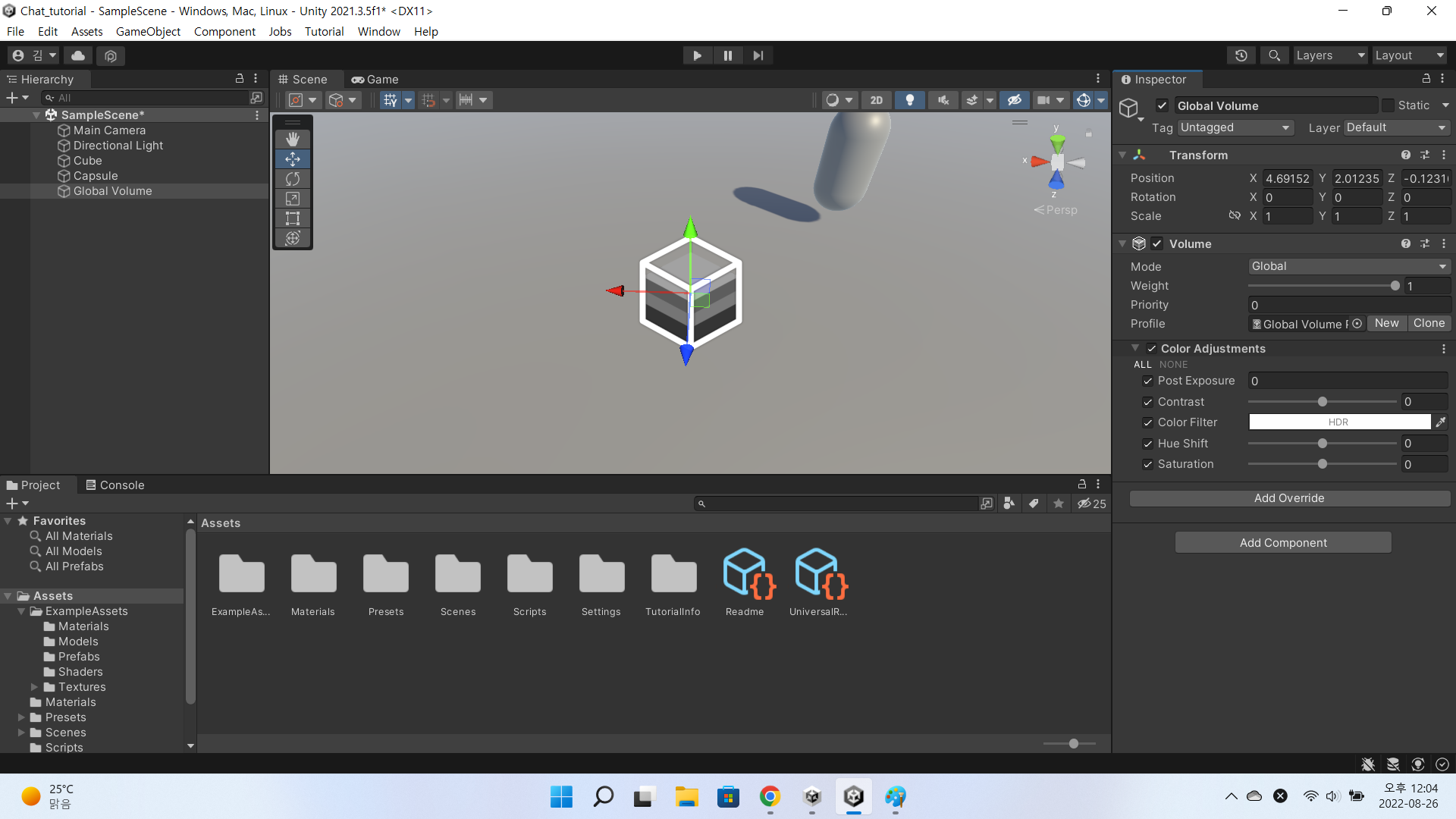
Task: Select the Rotate tool in scene toolbar
Action: pyautogui.click(x=293, y=179)
